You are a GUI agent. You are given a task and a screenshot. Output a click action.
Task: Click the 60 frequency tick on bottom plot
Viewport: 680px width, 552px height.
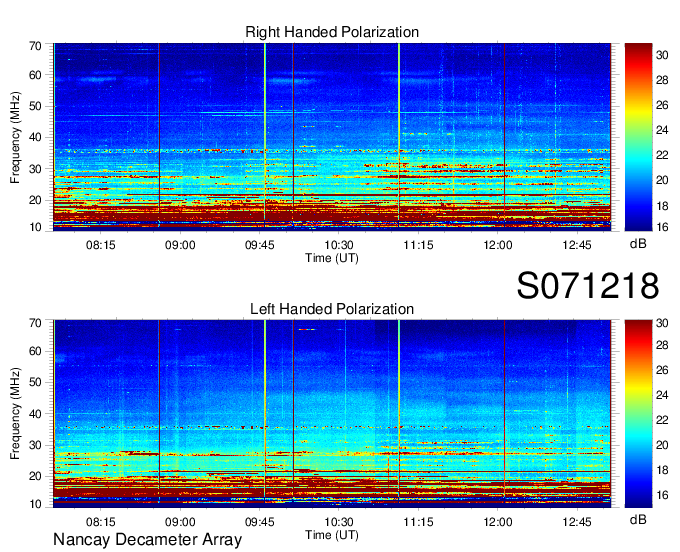[35, 351]
